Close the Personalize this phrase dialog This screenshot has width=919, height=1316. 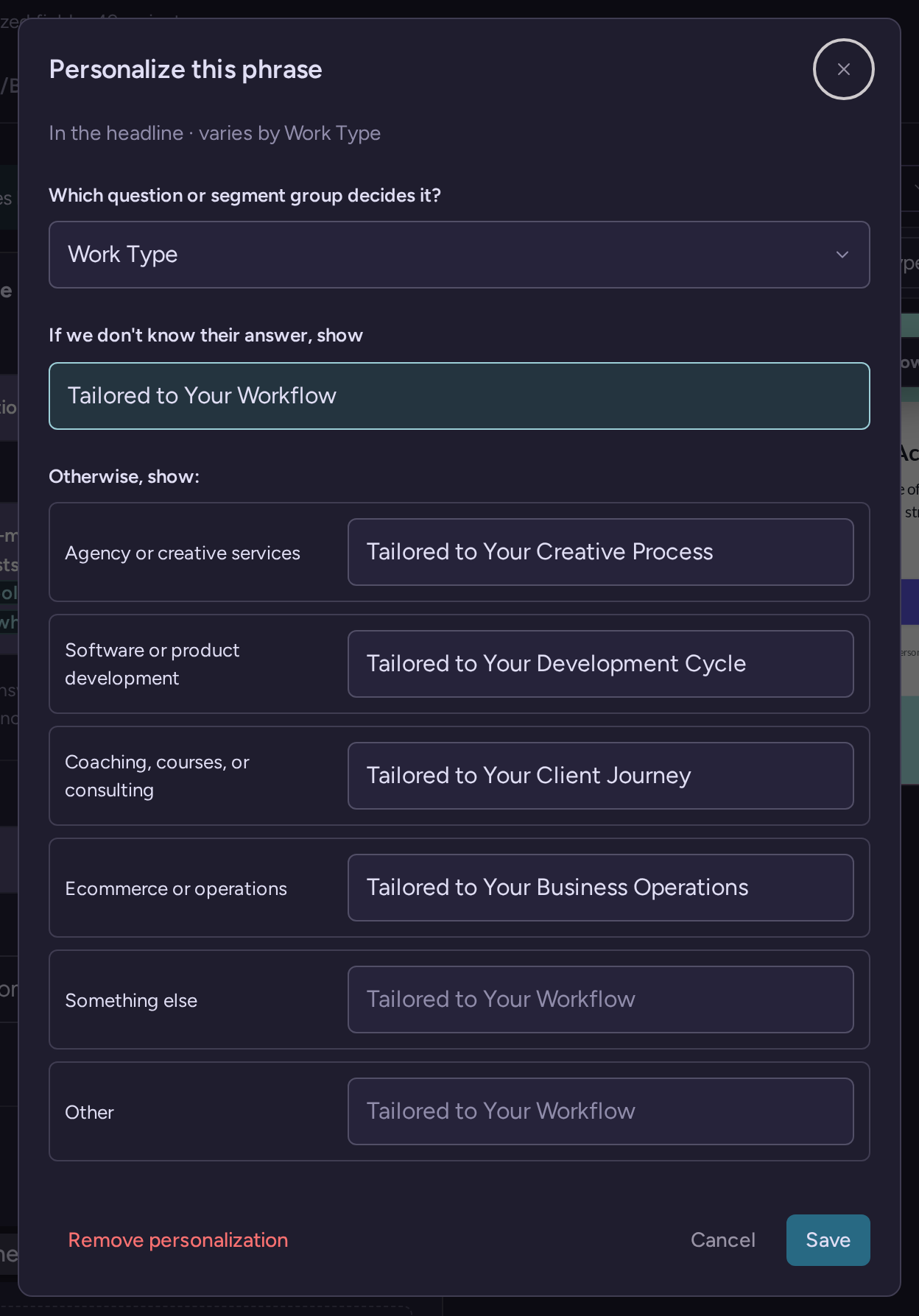[x=843, y=69]
